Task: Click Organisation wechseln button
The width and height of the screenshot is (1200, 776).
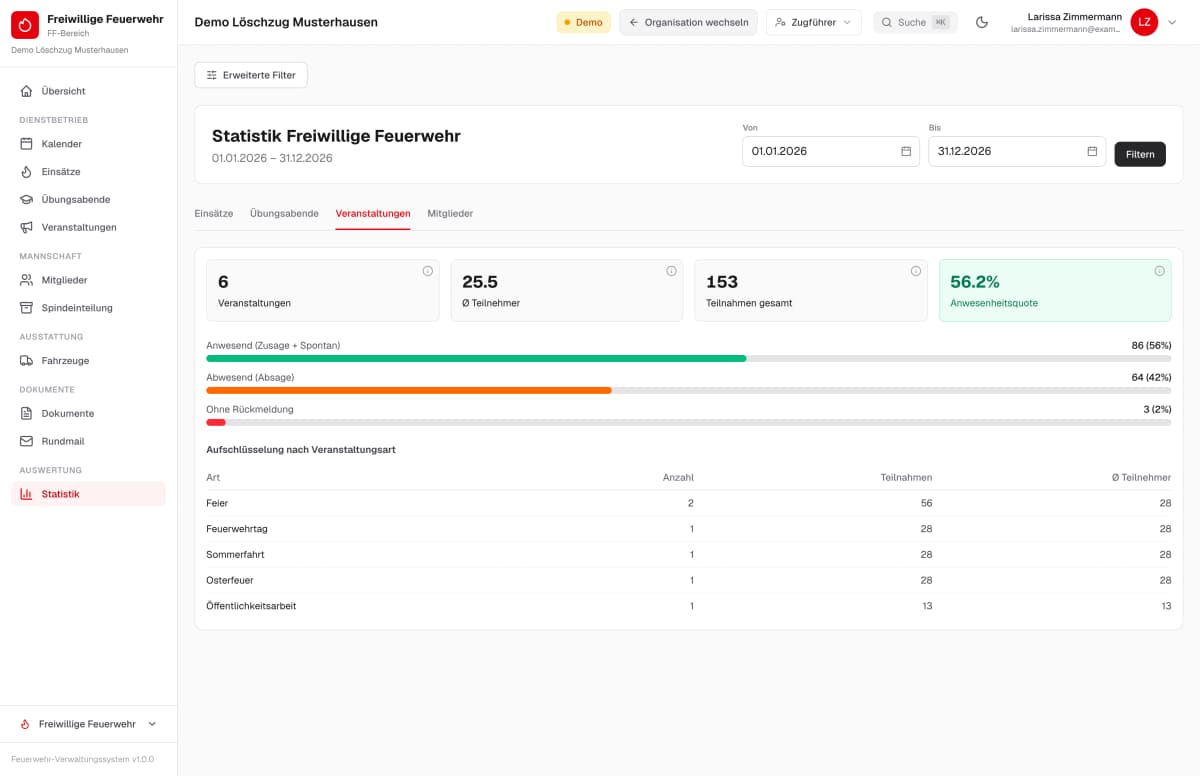Action: (688, 22)
